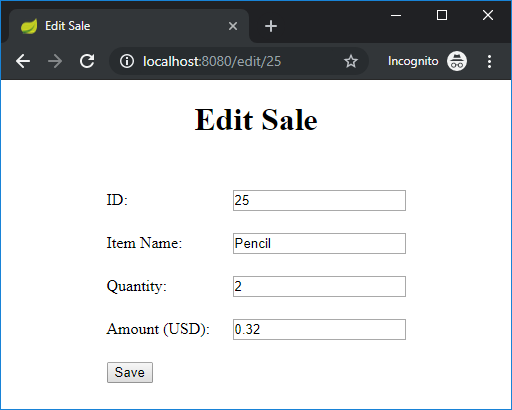Maximize the browser window
The image size is (512, 410).
pos(442,15)
